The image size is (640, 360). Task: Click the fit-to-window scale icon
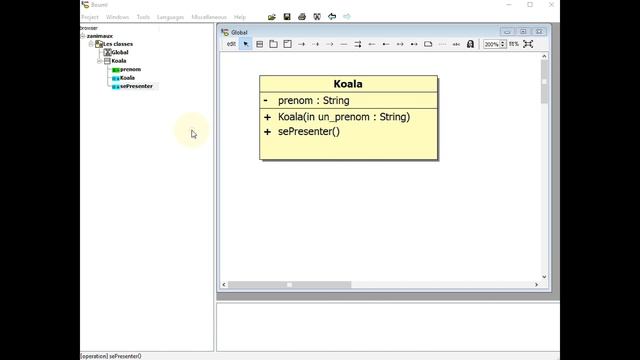pyautogui.click(x=528, y=44)
